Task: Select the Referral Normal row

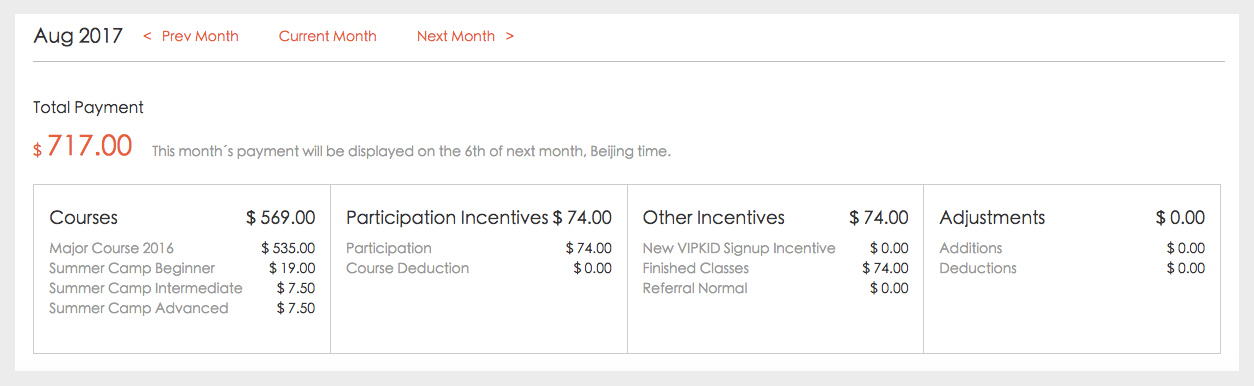Action: click(776, 288)
